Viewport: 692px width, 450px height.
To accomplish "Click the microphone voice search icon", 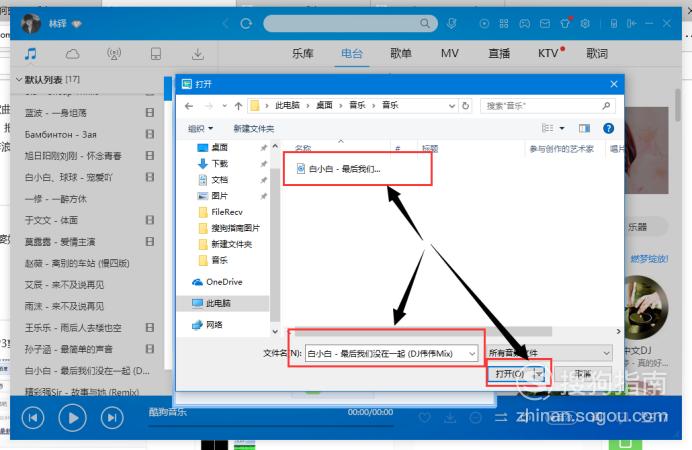I will tap(451, 23).
